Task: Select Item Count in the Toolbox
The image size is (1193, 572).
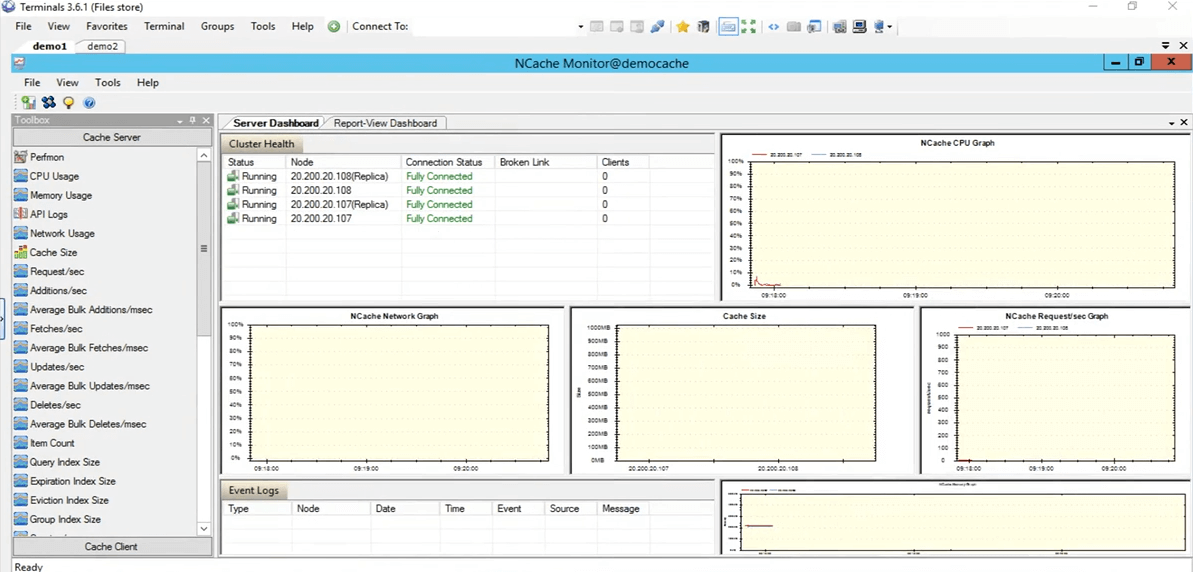Action: [44, 443]
